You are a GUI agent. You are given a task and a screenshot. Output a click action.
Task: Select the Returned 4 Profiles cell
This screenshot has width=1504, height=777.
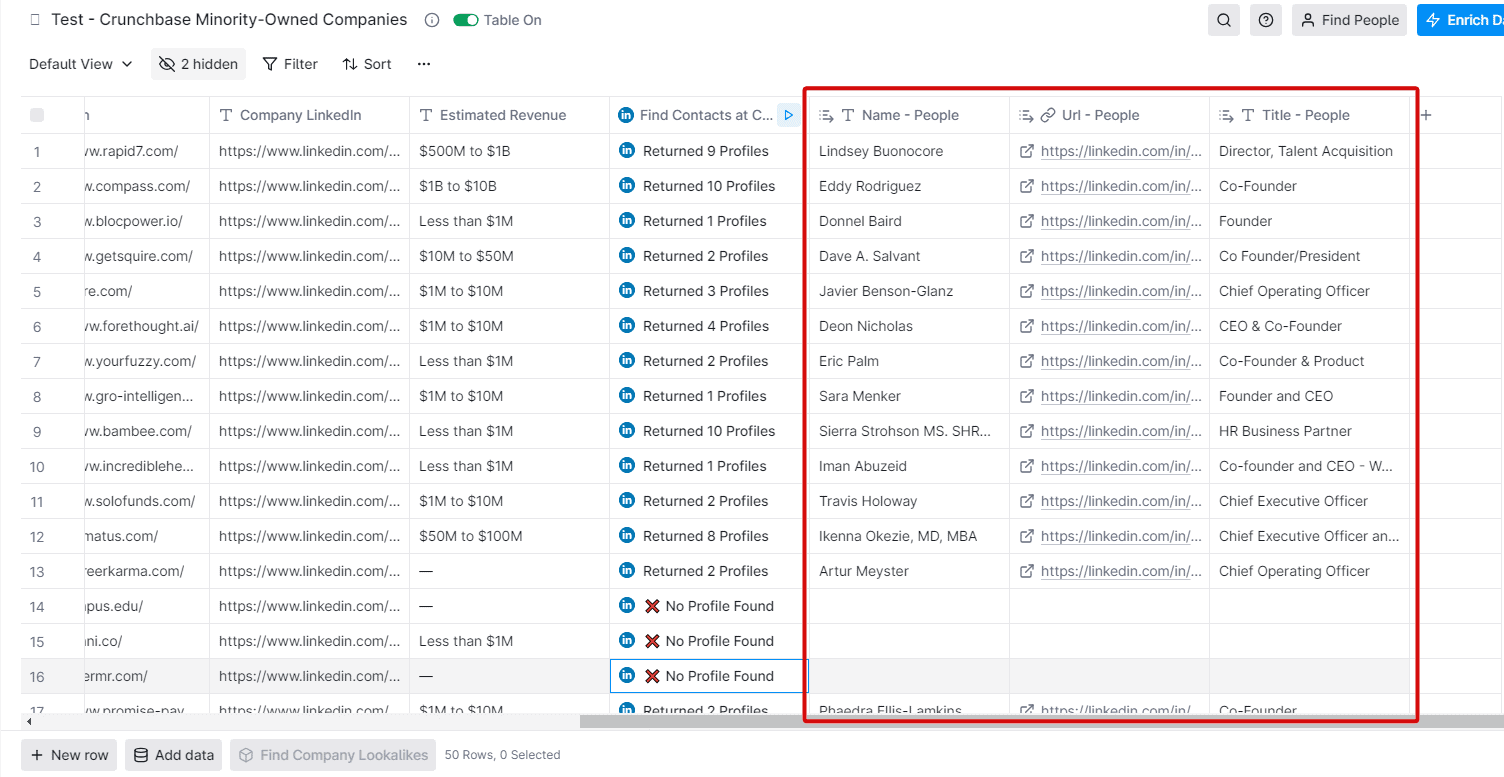[x=709, y=326]
